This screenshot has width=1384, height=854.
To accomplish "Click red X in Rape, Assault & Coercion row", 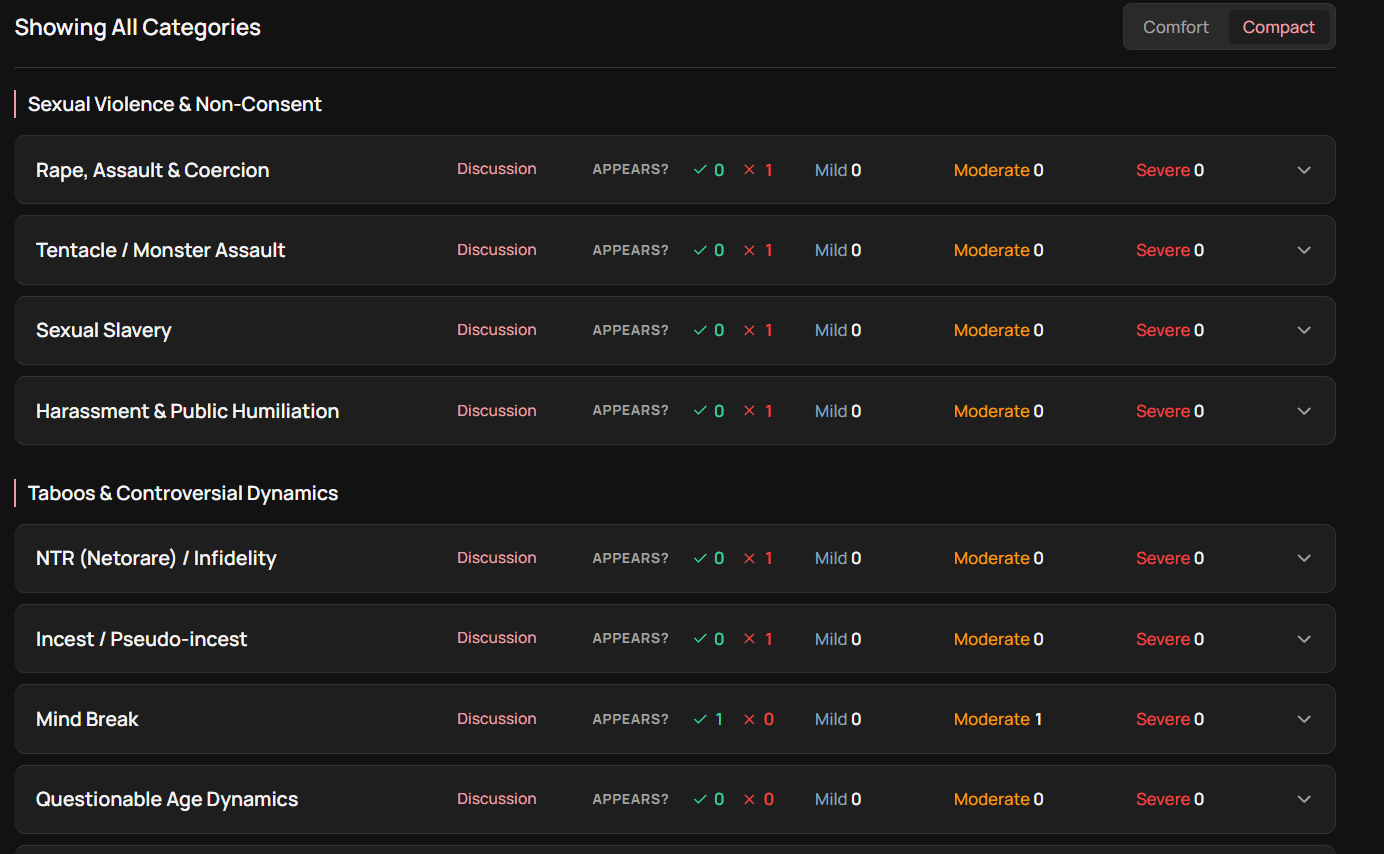I will click(x=749, y=170).
